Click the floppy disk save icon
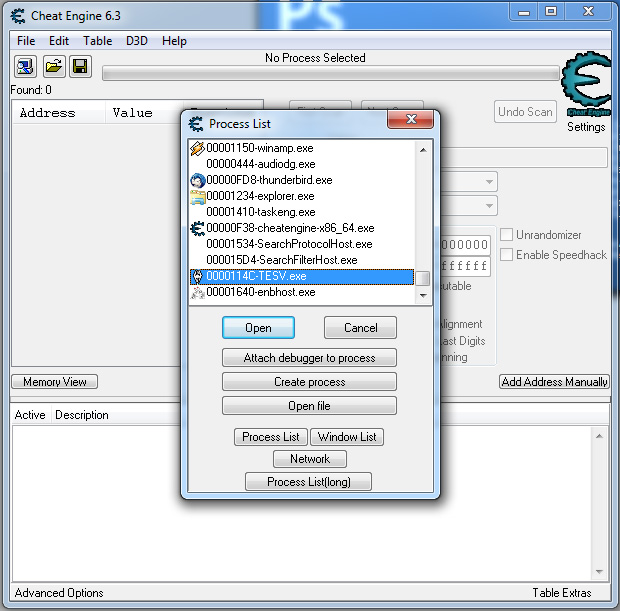Screen dimensions: 620x611 point(80,66)
